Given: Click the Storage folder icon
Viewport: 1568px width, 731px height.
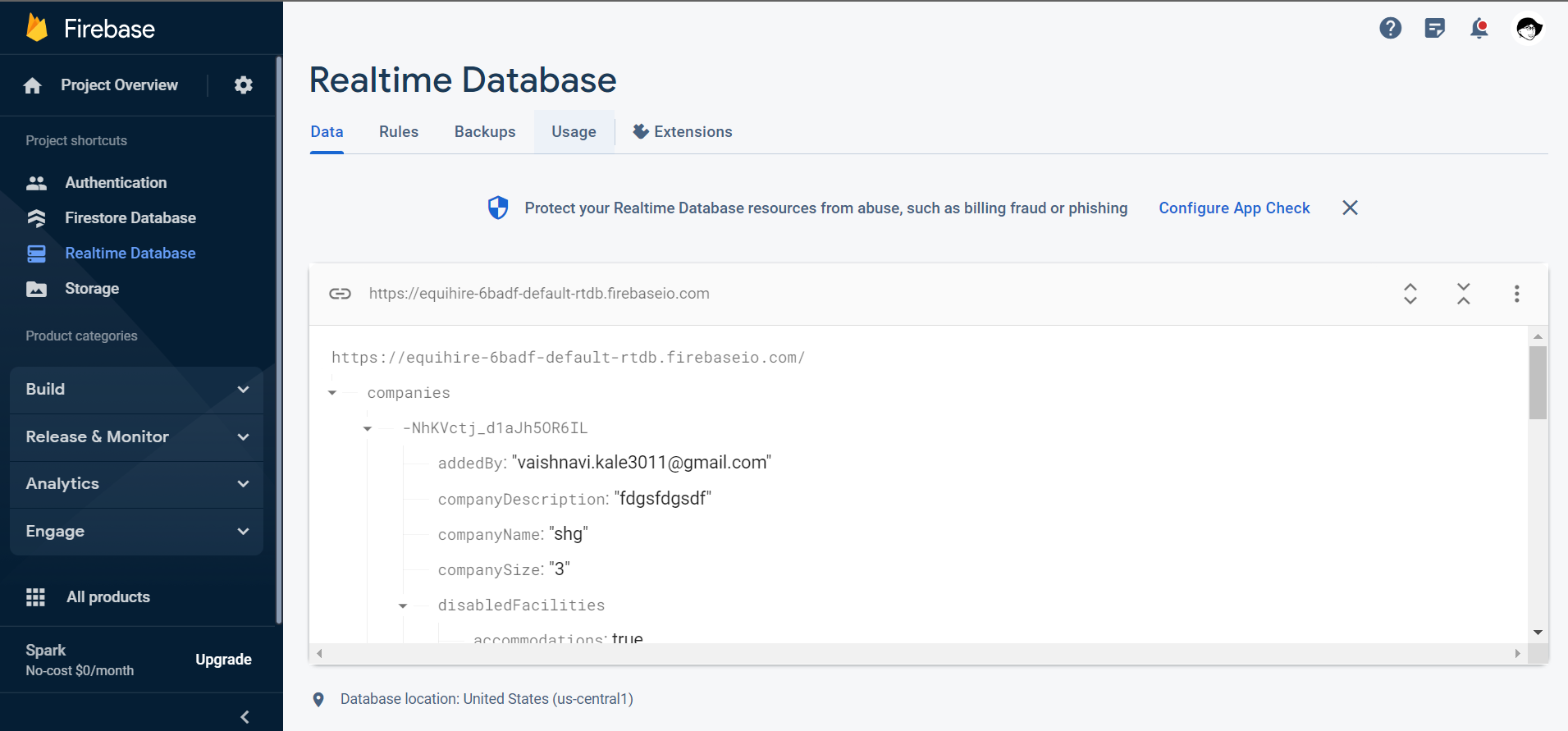Looking at the screenshot, I should pyautogui.click(x=36, y=289).
